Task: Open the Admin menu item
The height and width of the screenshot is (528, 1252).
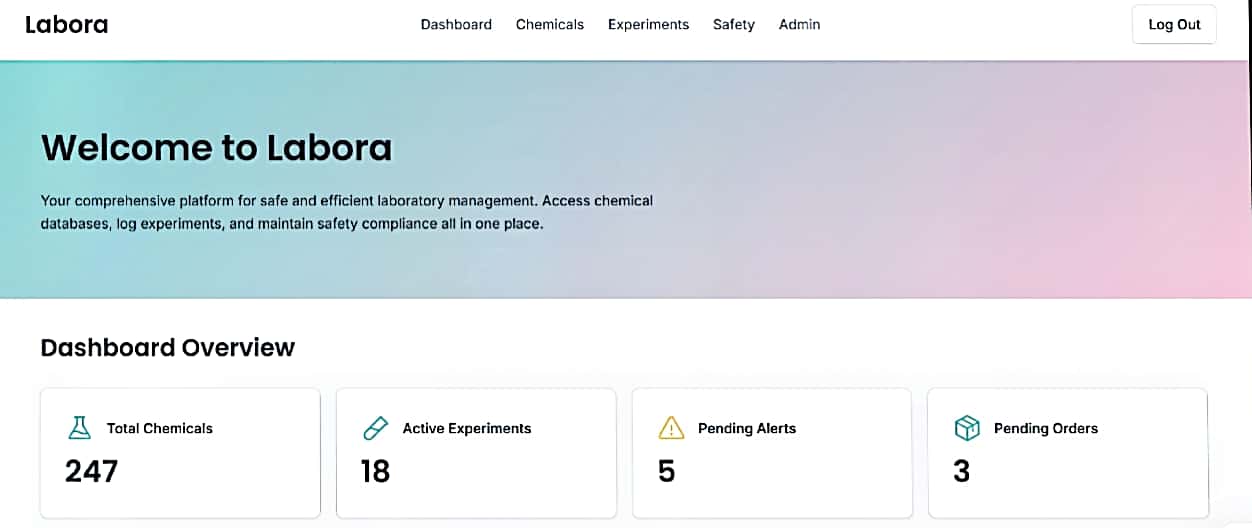Action: click(799, 25)
